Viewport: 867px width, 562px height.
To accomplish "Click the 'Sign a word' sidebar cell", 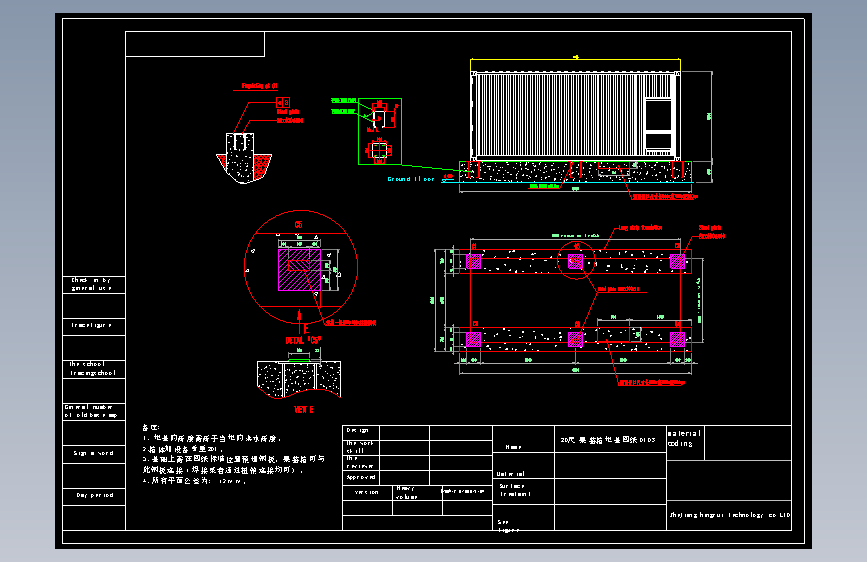I will pyautogui.click(x=94, y=454).
